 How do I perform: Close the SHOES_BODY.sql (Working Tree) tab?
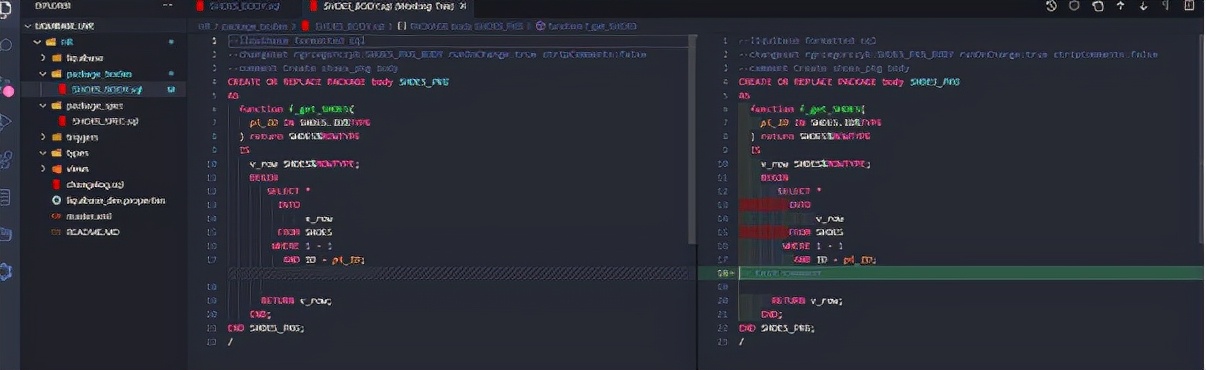[x=462, y=6]
